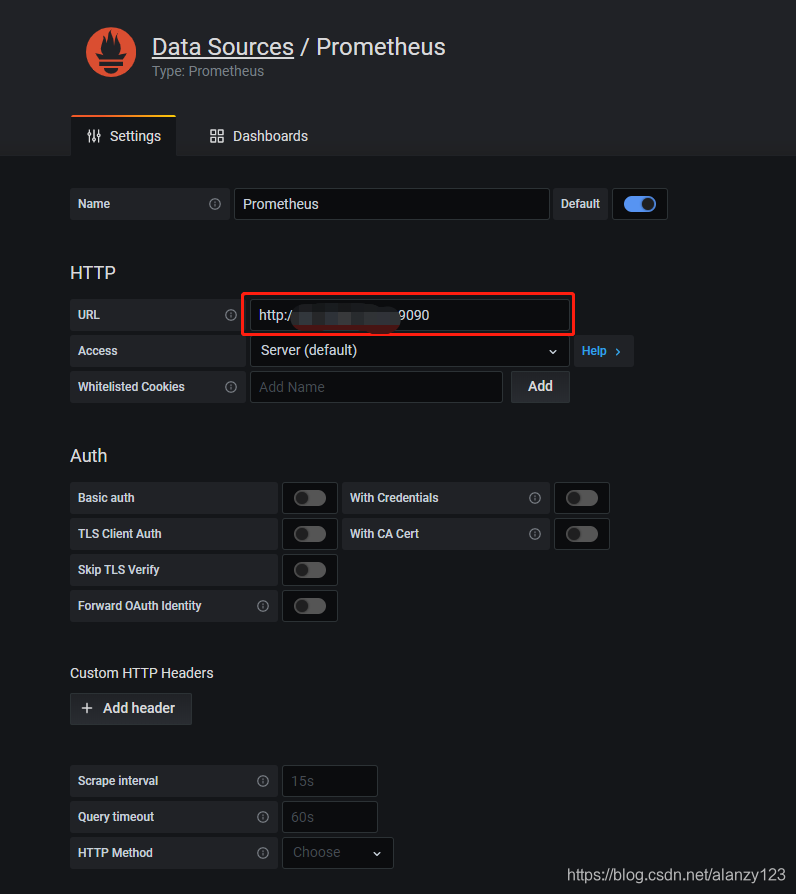Turn on TLS Client Auth
Screen dimensions: 796x894
310,534
